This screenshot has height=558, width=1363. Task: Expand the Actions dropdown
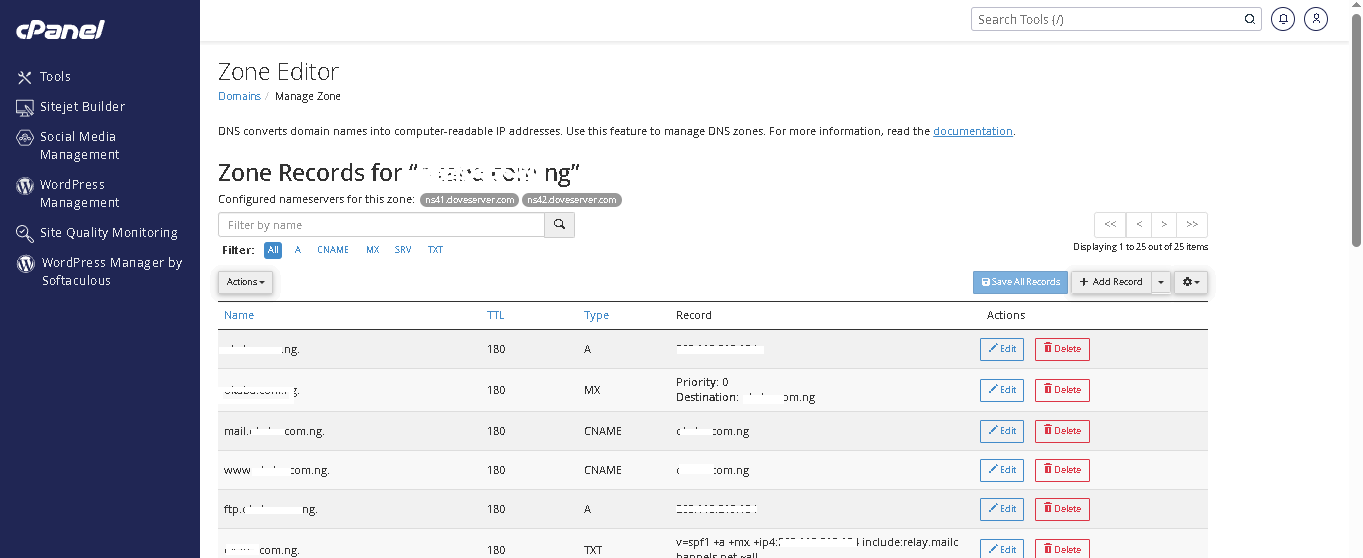pos(245,282)
